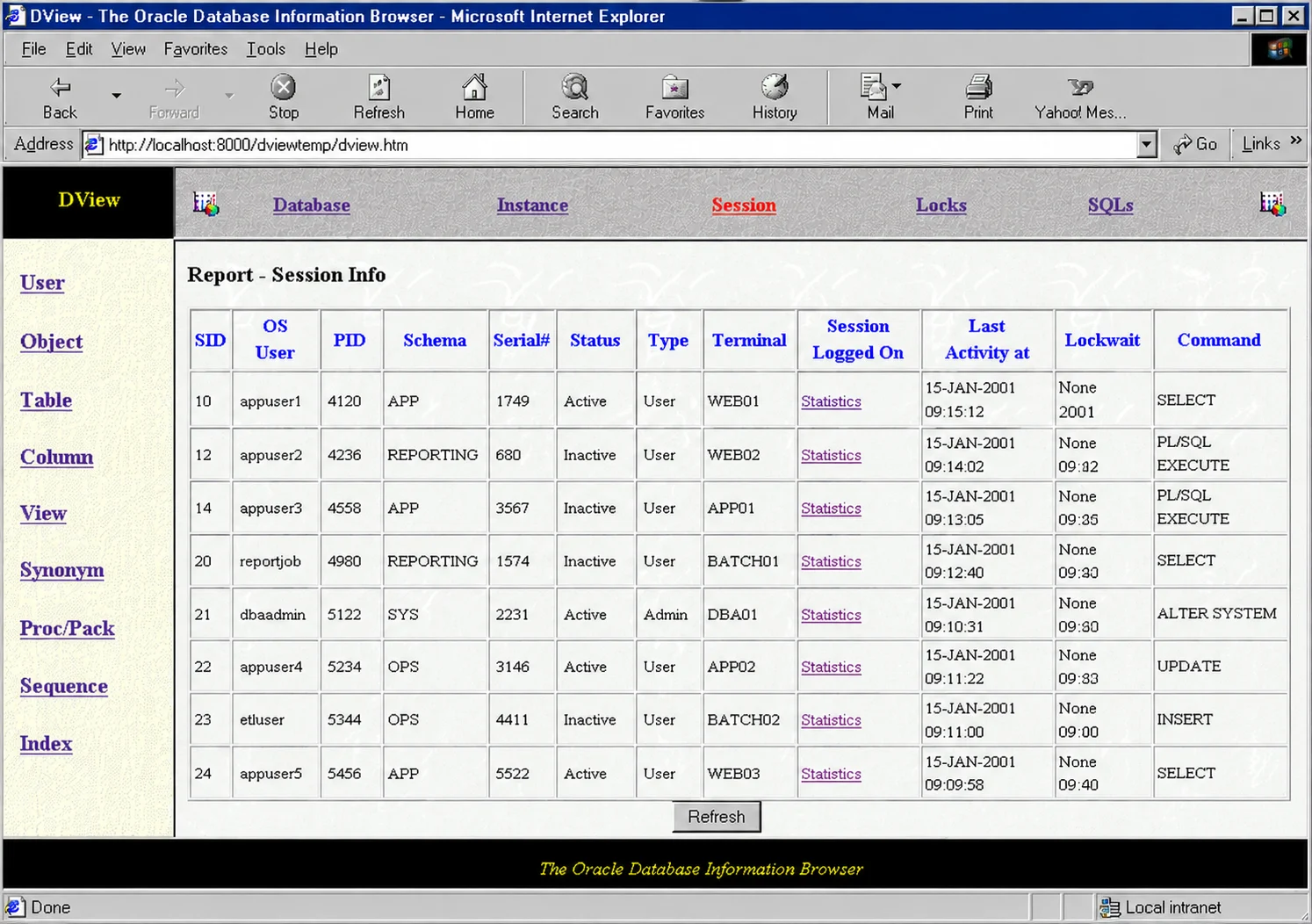This screenshot has height=924, width=1312.
Task: Open Statistics for reportjob session
Action: [831, 561]
